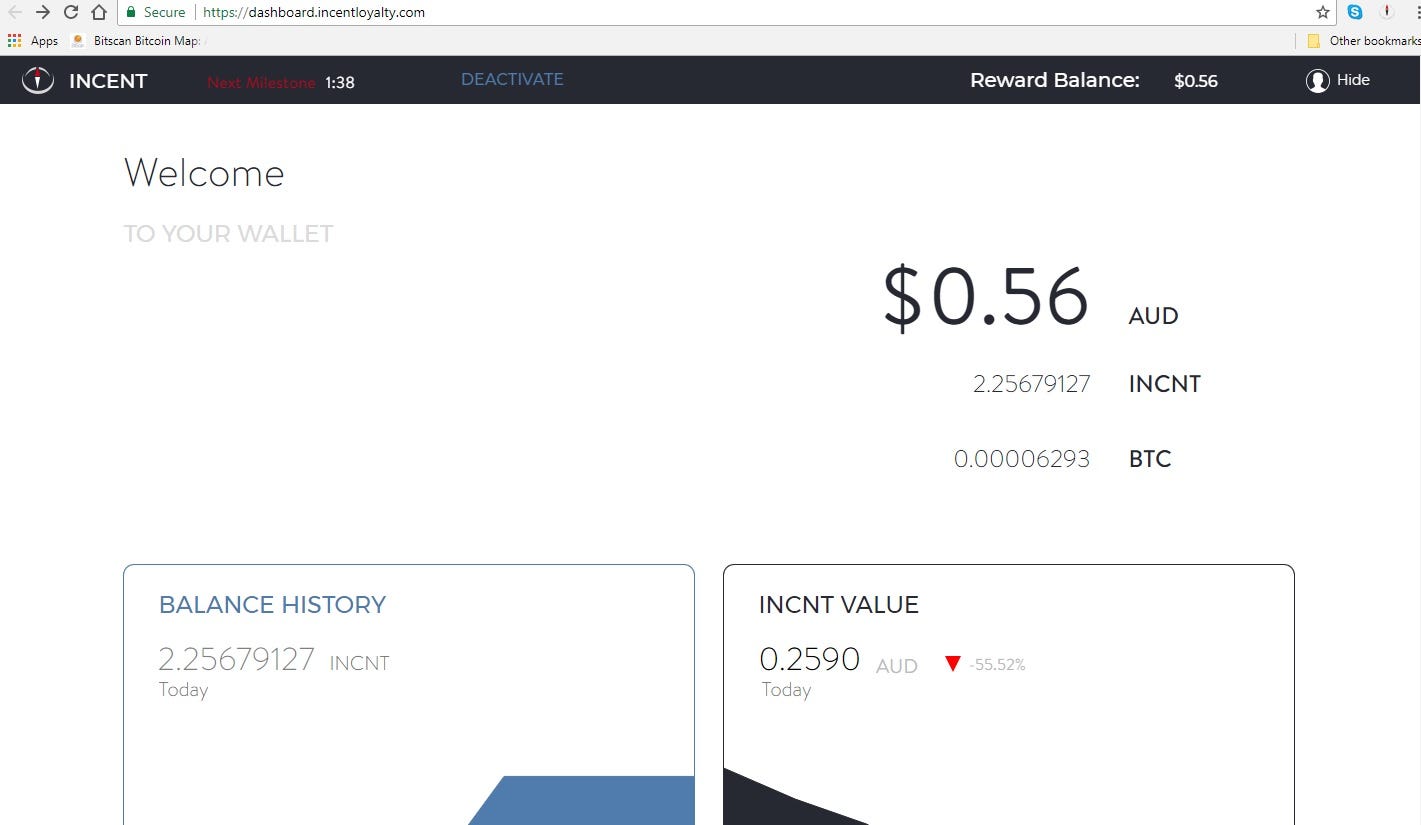The height and width of the screenshot is (825, 1421).
Task: Go to the browser home icon
Action: click(98, 12)
